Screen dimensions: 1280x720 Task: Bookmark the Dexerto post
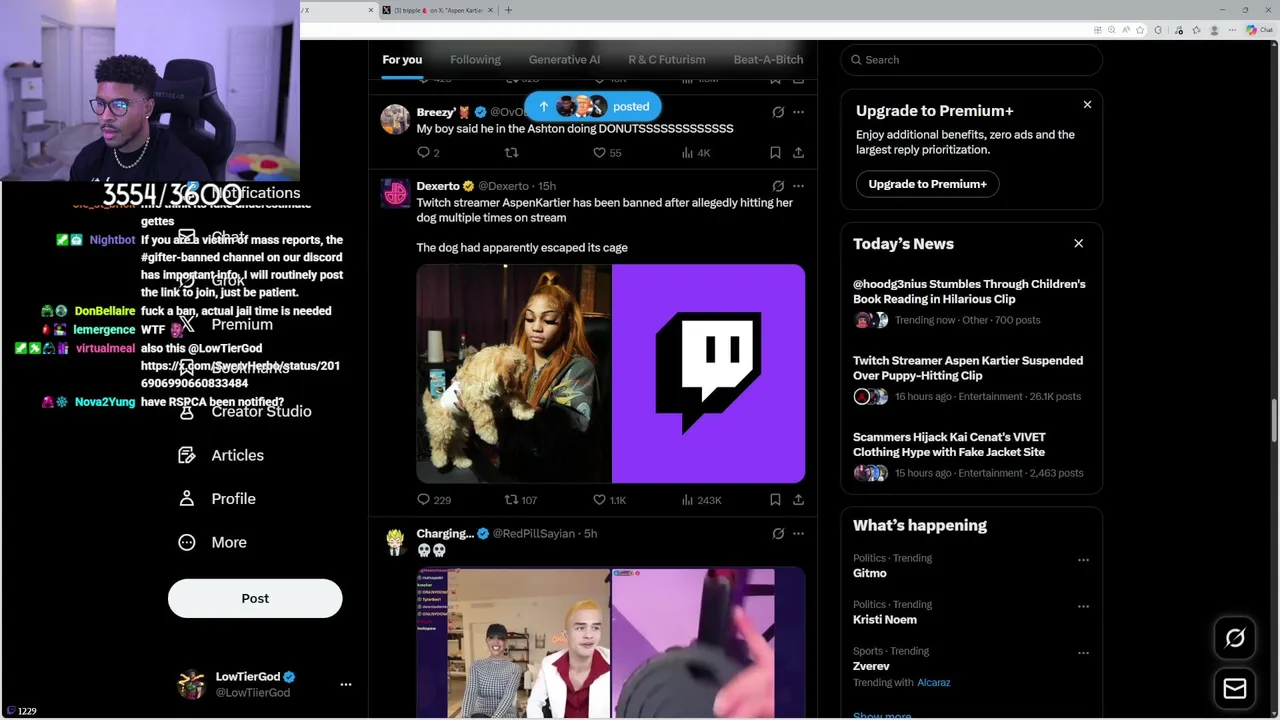pos(775,500)
